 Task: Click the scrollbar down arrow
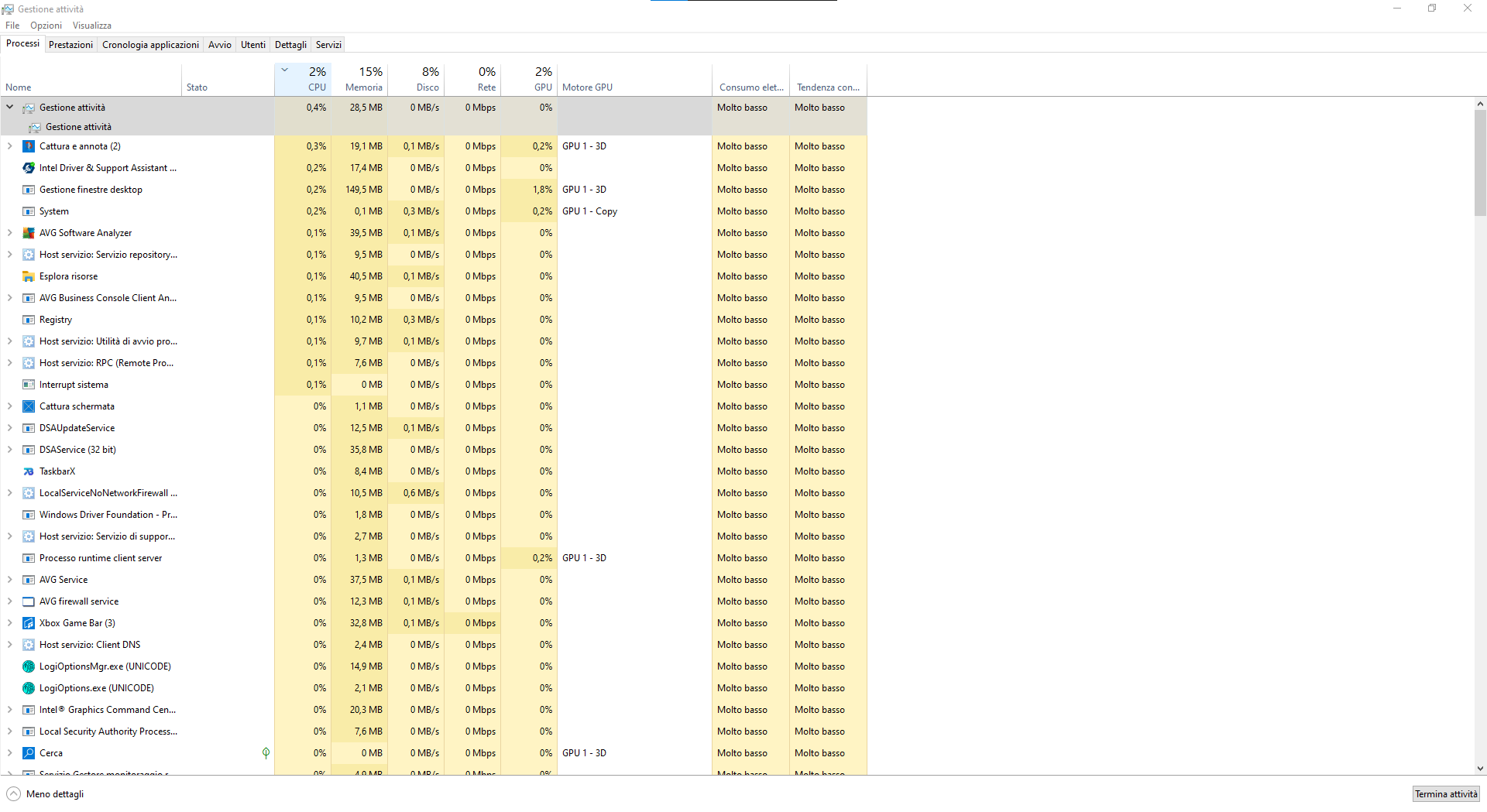[1480, 769]
